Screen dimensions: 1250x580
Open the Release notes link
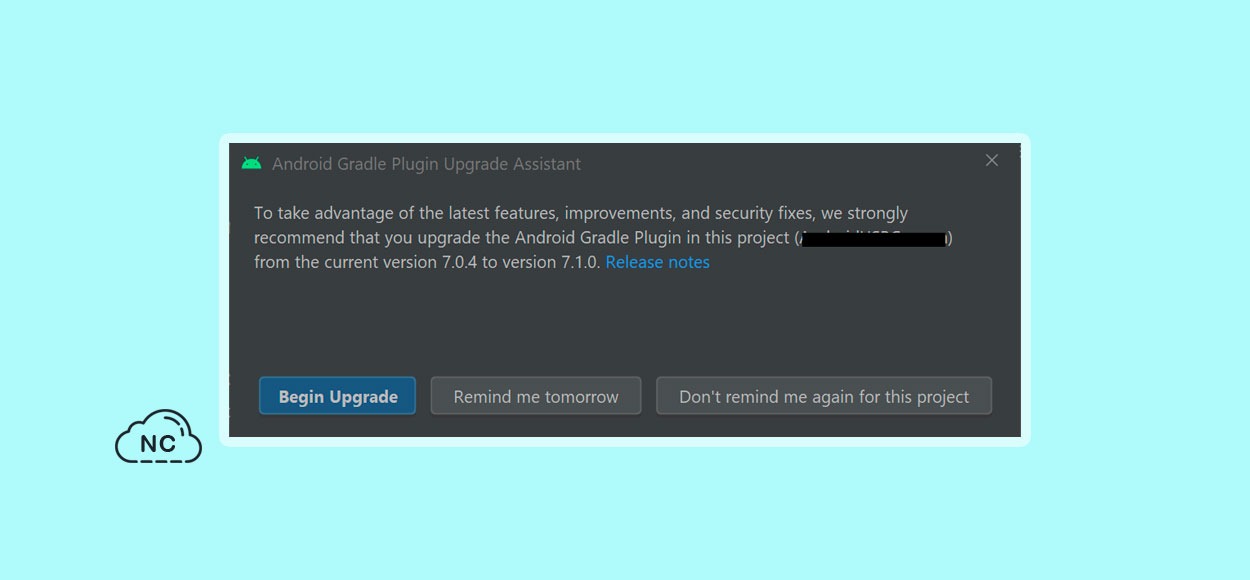point(658,262)
